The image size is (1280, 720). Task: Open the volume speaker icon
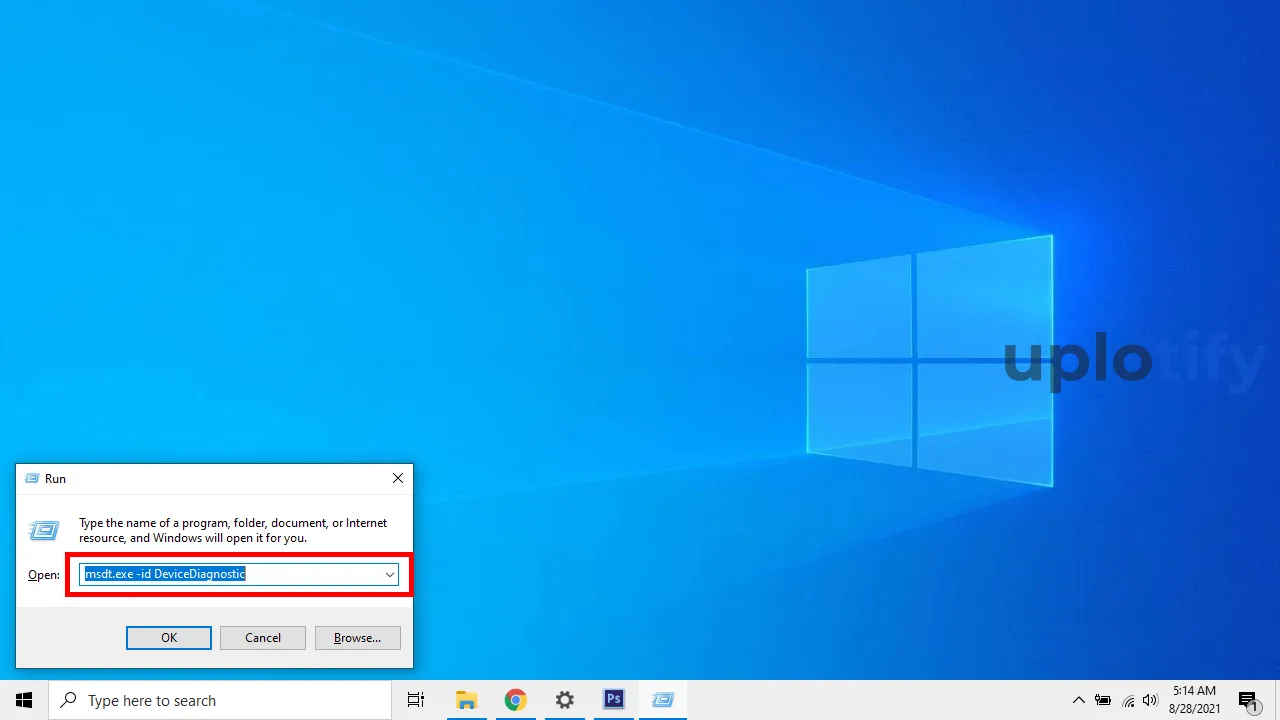[x=1150, y=700]
